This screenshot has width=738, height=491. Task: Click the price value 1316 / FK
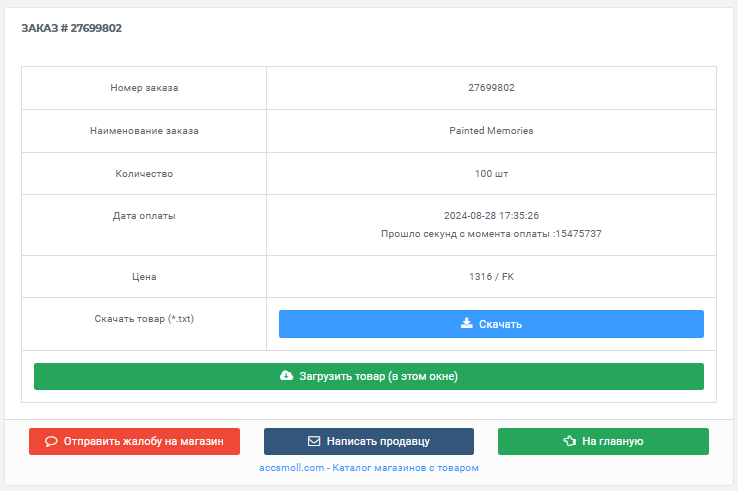tap(491, 277)
